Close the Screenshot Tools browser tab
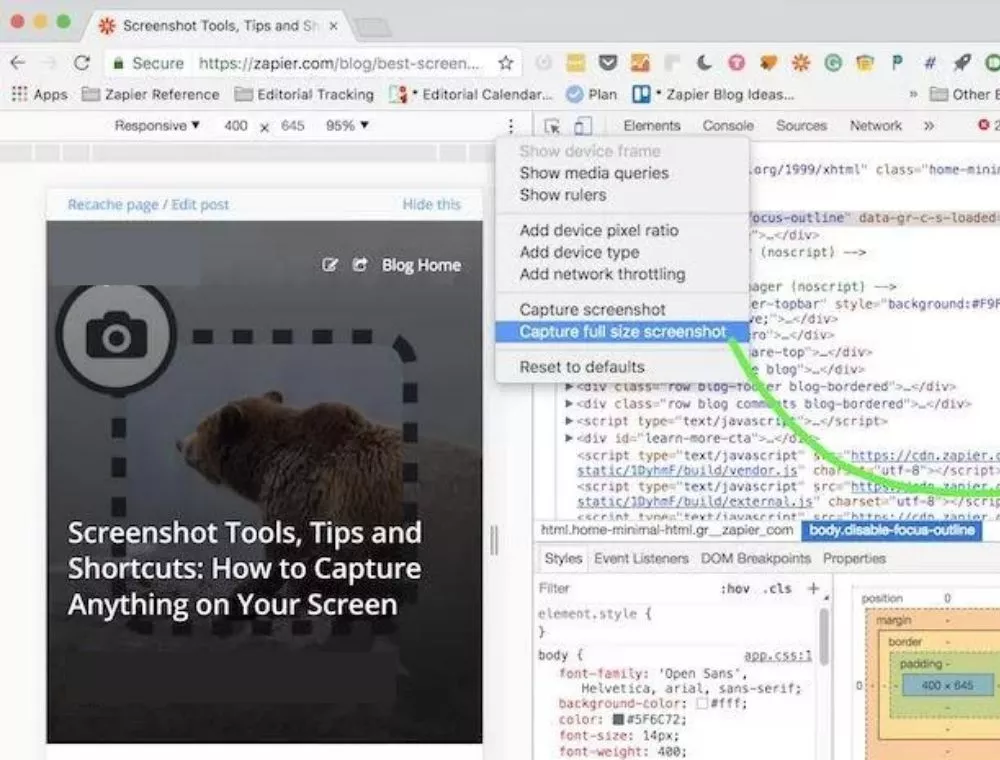Screen dimensions: 1000x760 [x=333, y=26]
